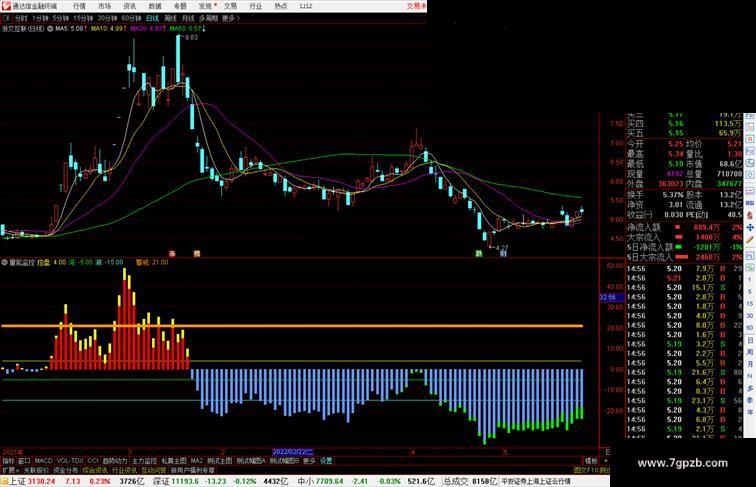
Task: Select the 月线 monthly chart tab
Action: coord(188,18)
